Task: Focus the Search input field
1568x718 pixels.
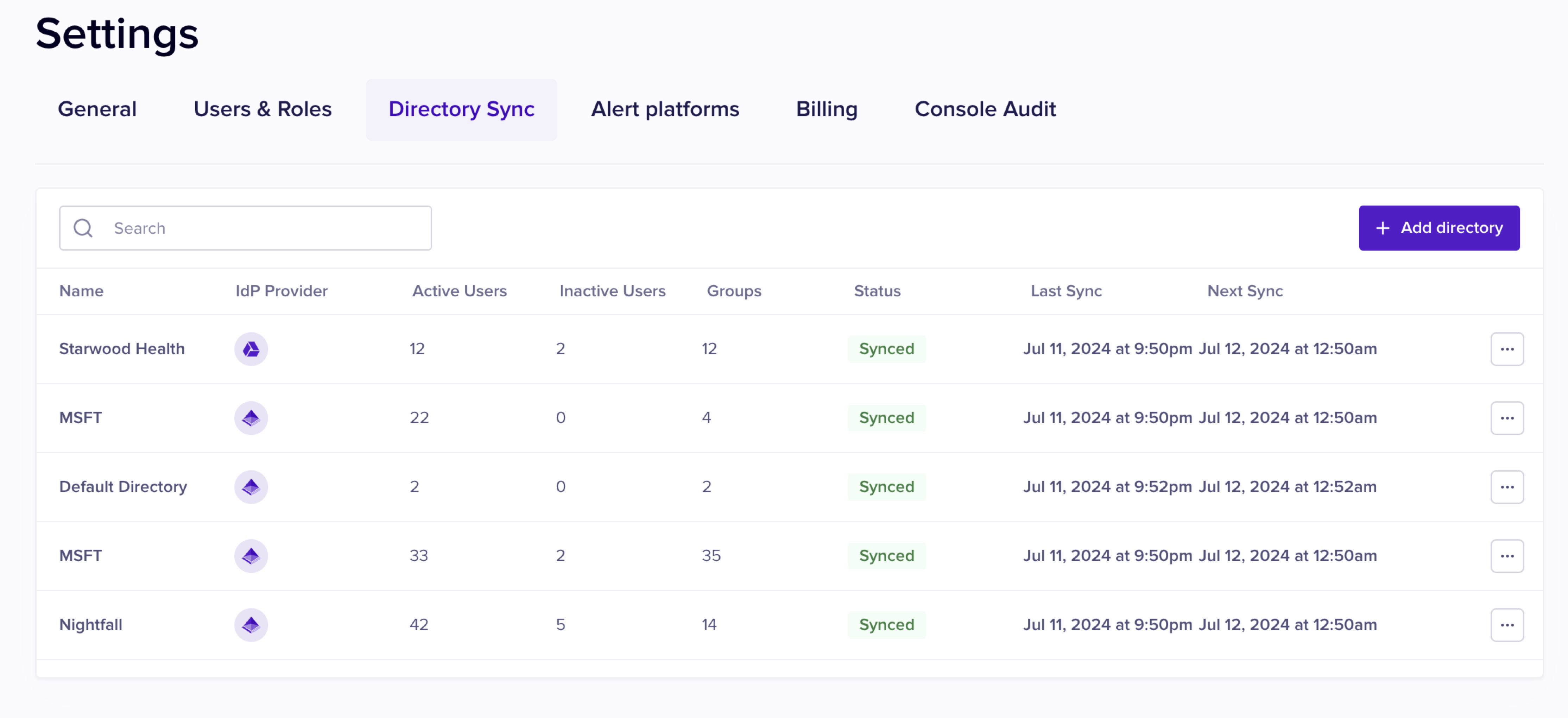Action: pos(262,228)
